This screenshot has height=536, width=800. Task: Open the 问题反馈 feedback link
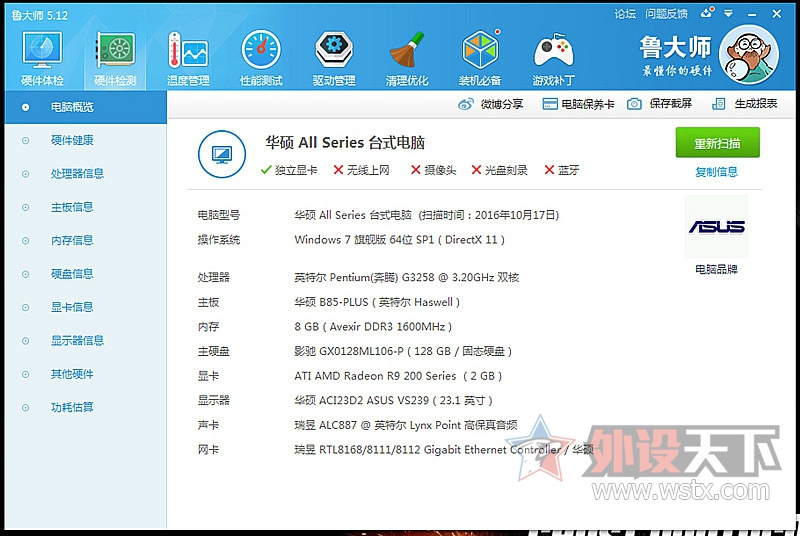(666, 14)
